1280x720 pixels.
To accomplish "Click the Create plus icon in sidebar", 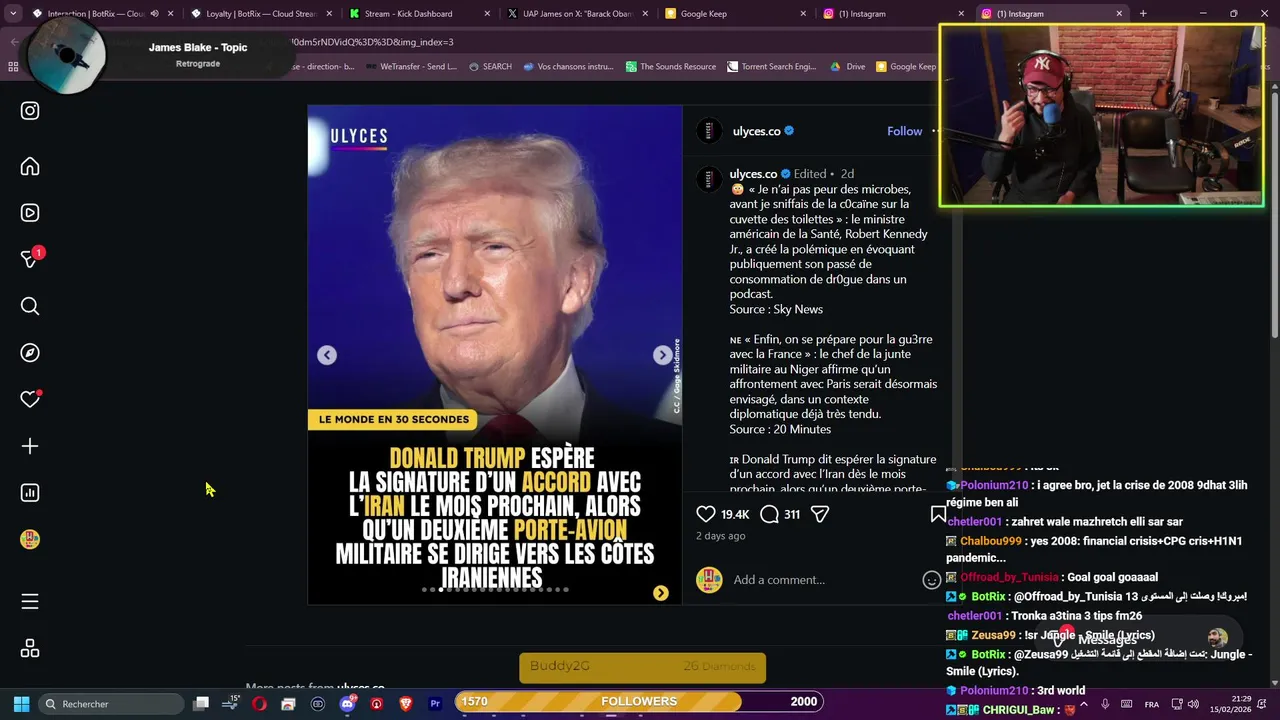I will pos(30,446).
